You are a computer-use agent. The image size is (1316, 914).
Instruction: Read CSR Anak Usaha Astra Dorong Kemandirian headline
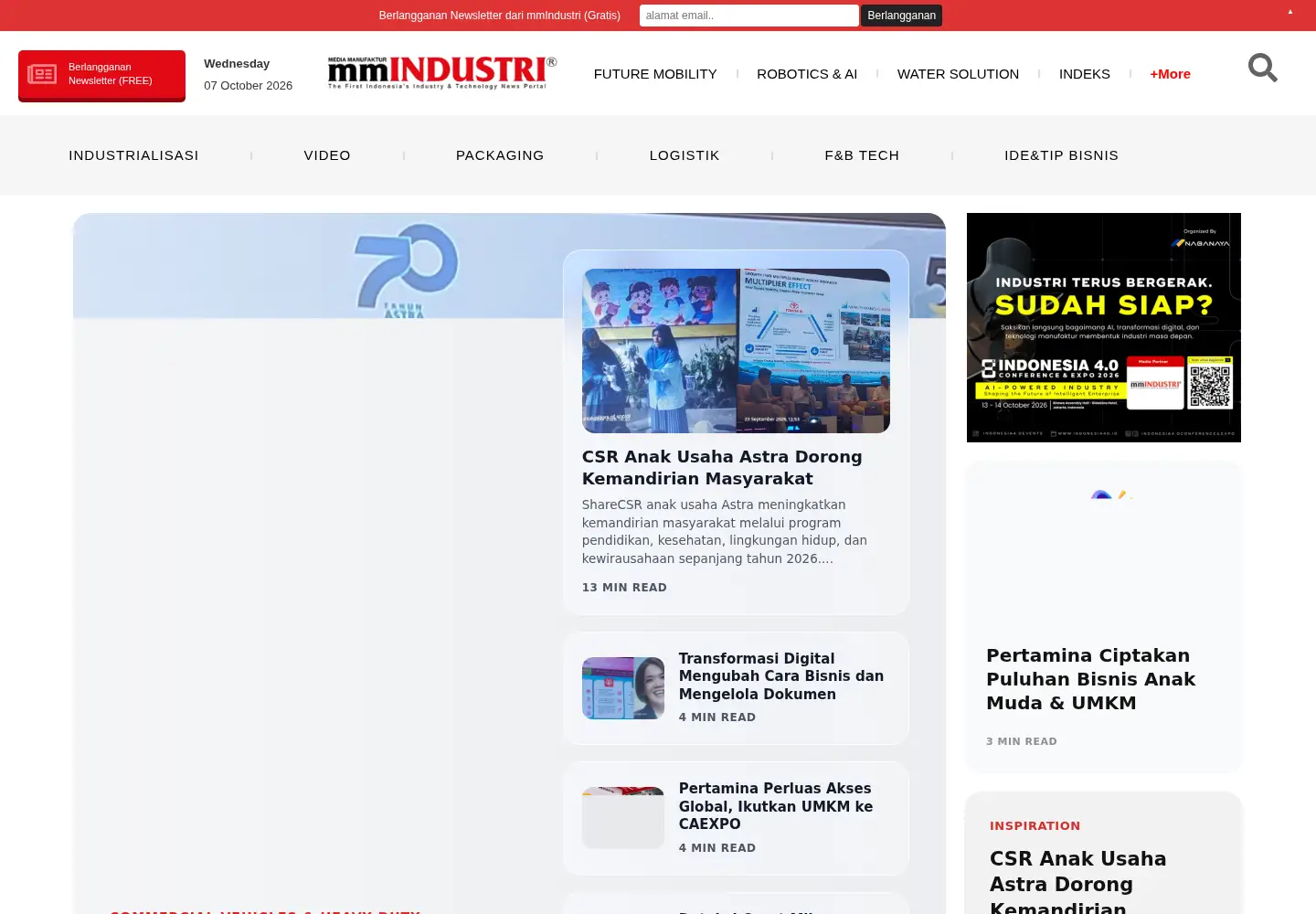(x=722, y=467)
